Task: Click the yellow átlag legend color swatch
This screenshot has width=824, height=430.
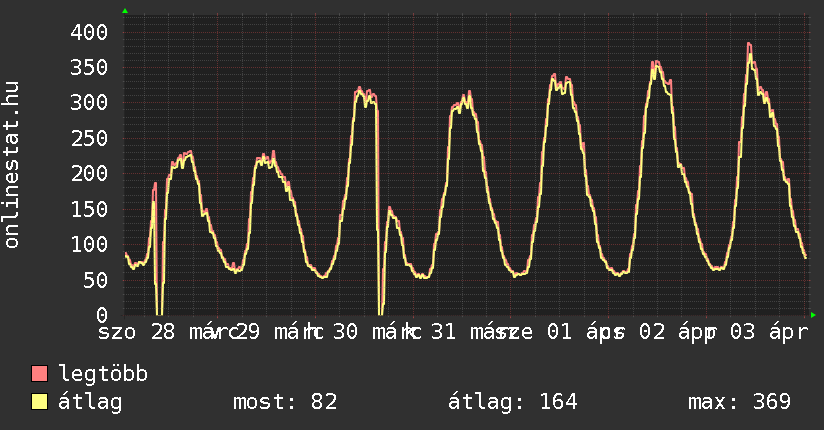Action: coord(40,402)
